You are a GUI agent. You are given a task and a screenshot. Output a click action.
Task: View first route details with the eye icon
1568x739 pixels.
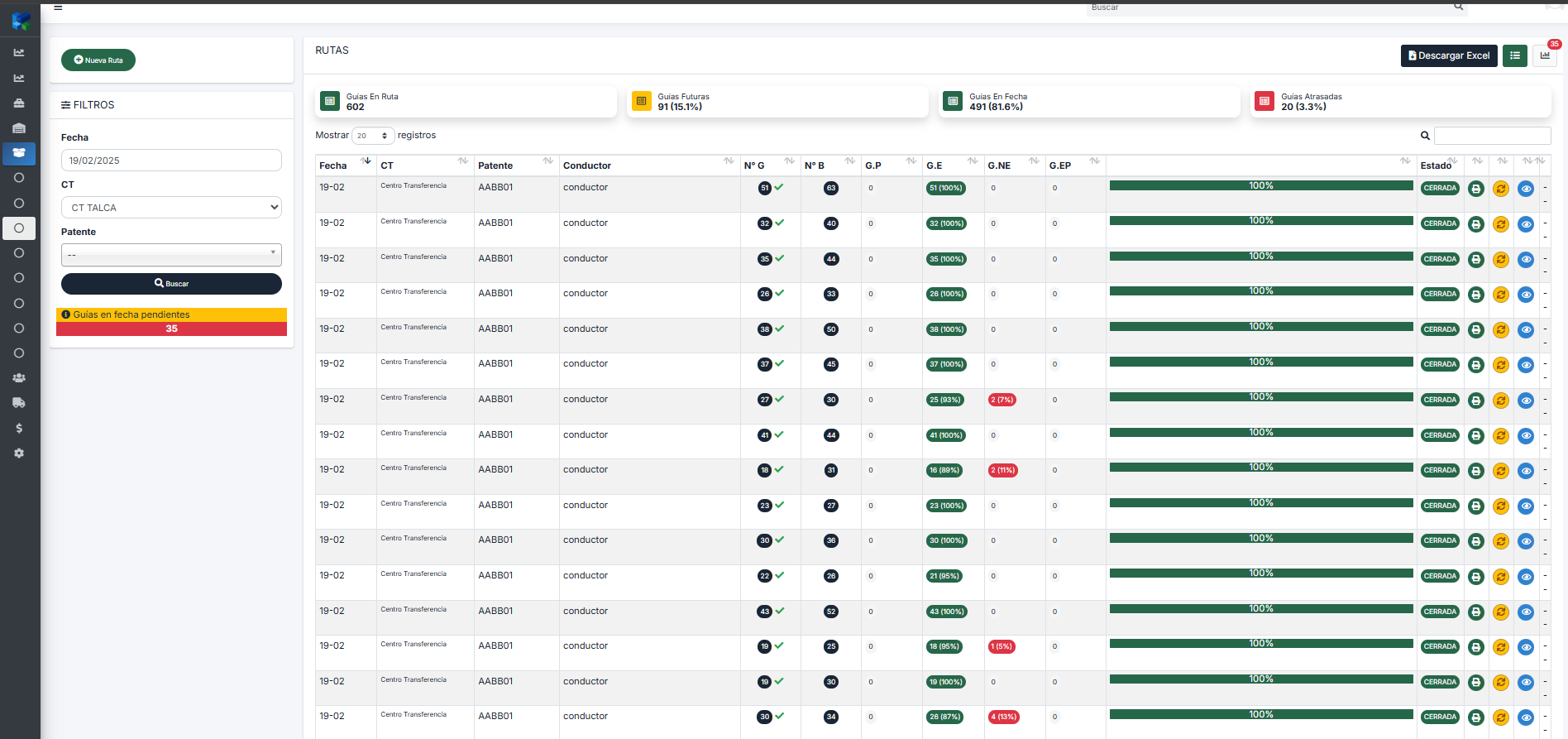[1526, 189]
